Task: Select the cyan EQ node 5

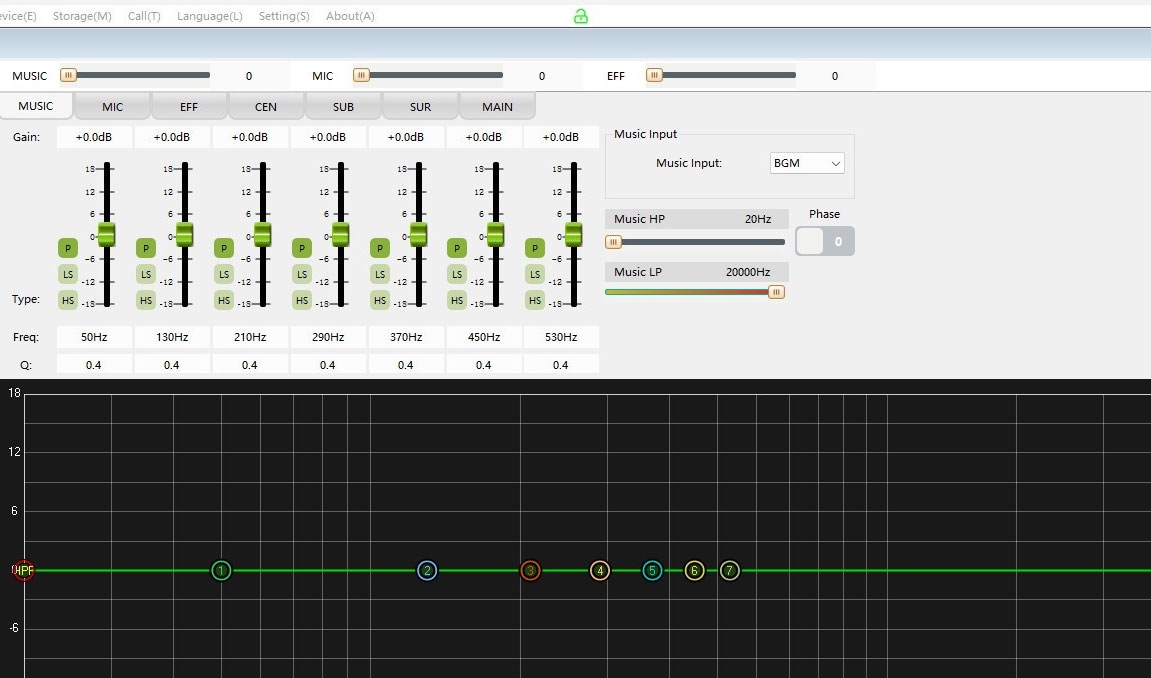Action: point(651,571)
